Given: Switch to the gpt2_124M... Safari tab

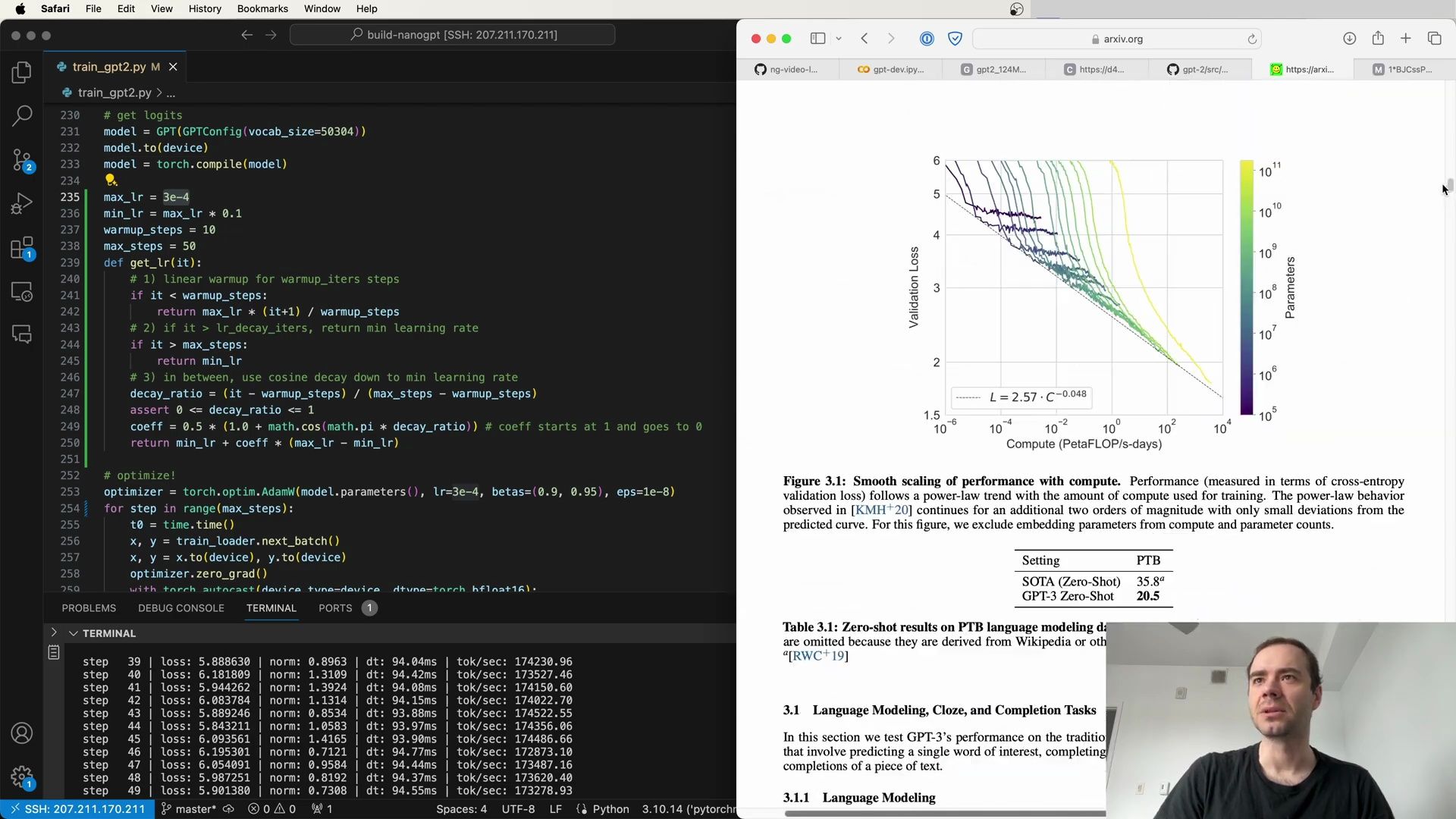Looking at the screenshot, I should click(x=993, y=69).
